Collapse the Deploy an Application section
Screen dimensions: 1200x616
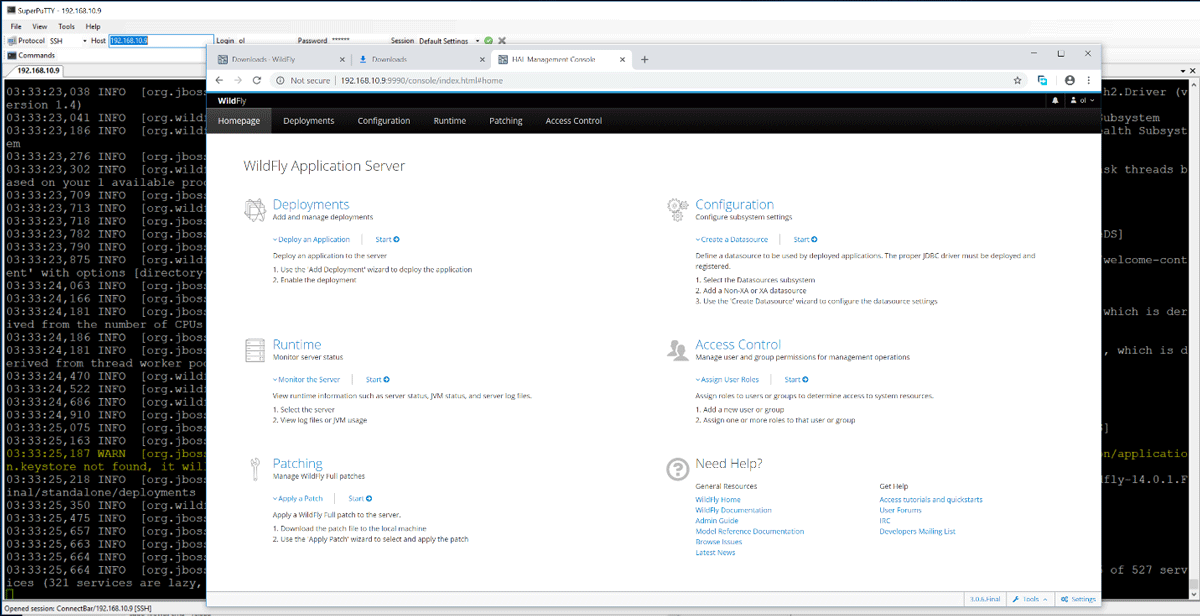tap(312, 240)
